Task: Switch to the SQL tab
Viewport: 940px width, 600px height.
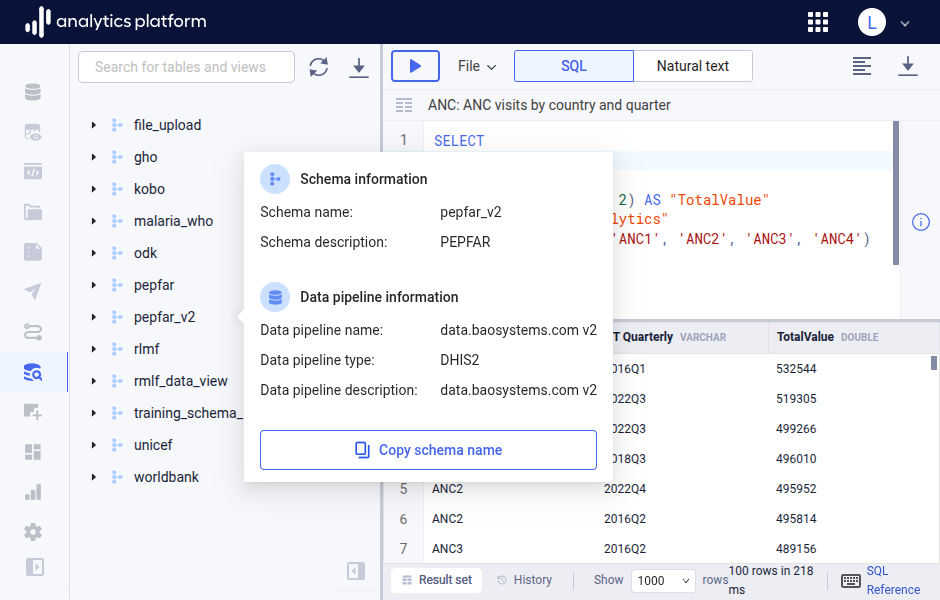Action: click(x=574, y=66)
